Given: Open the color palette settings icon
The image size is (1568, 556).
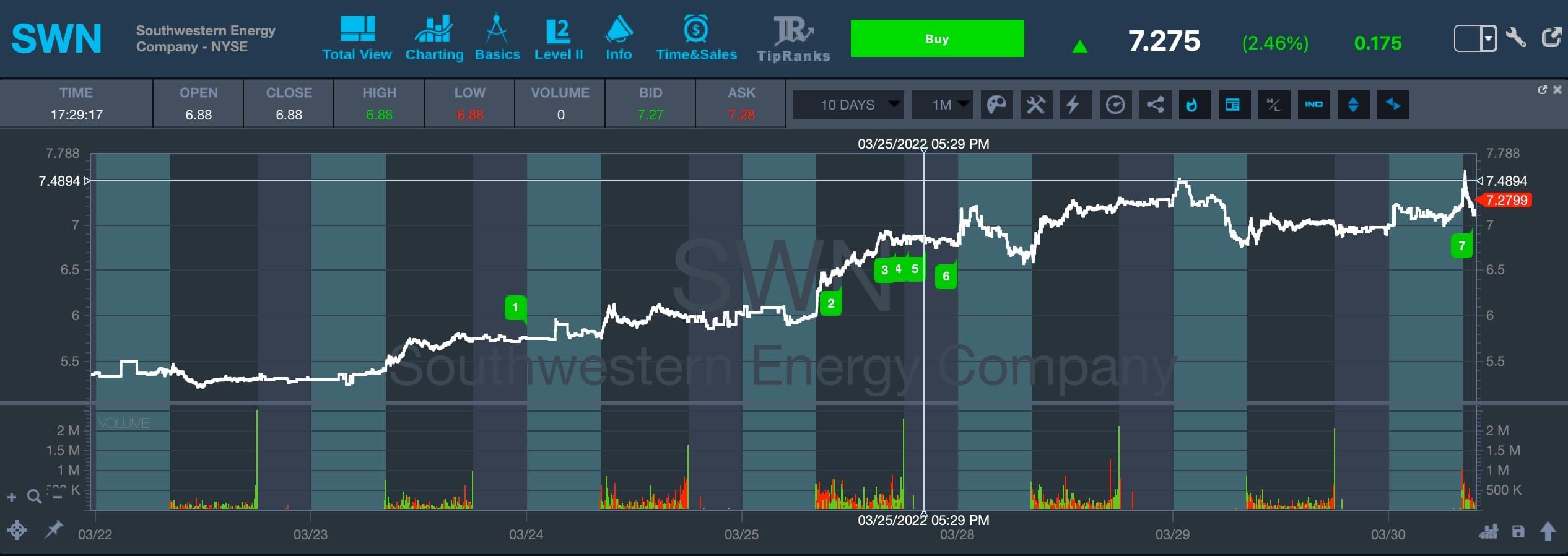Looking at the screenshot, I should tap(996, 105).
